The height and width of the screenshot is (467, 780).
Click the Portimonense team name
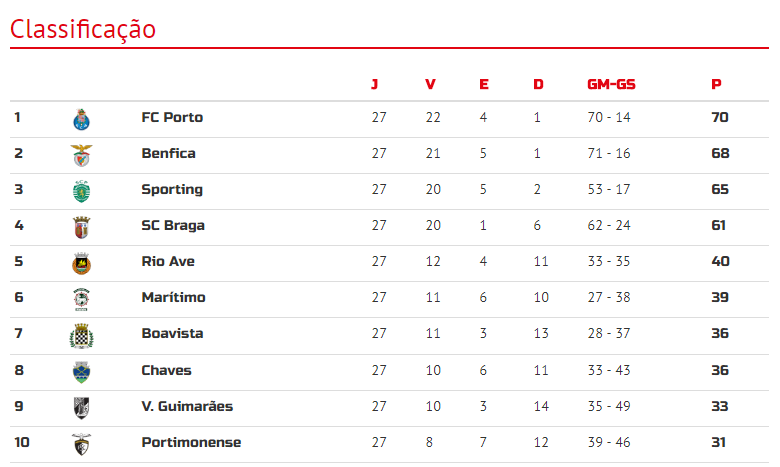coord(191,442)
